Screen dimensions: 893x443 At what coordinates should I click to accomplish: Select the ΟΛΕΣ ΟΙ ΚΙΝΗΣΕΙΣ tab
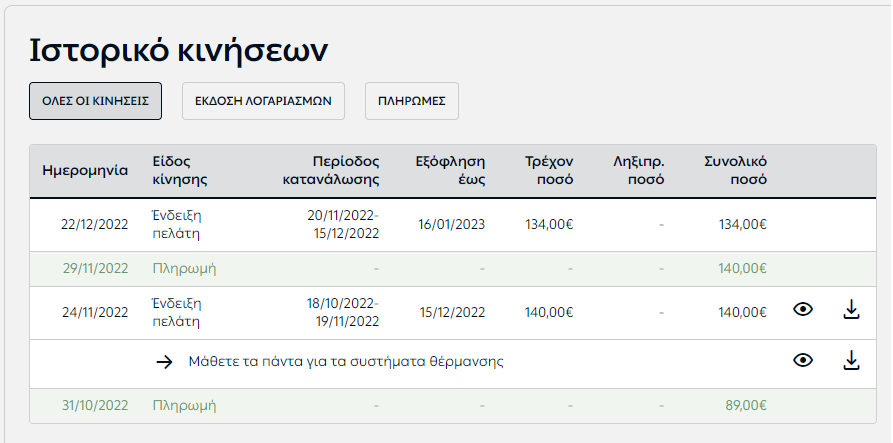[96, 101]
